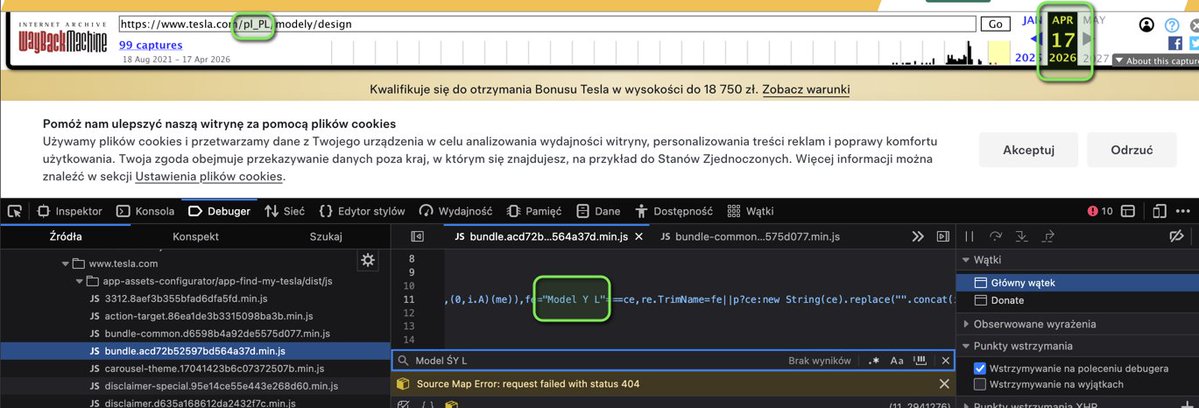The image size is (1199, 408).
Task: Open disclaimer-special.95e14ce55e443e268d60.min.js file
Action: tap(213, 386)
